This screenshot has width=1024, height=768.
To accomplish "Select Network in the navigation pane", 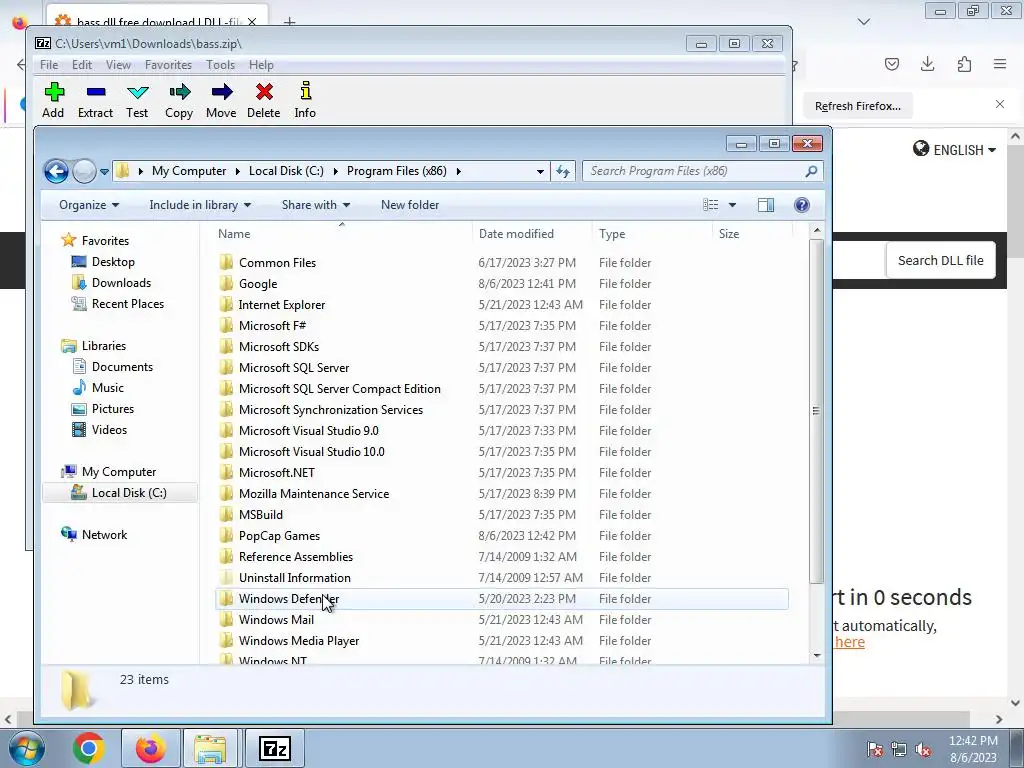I will click(104, 535).
